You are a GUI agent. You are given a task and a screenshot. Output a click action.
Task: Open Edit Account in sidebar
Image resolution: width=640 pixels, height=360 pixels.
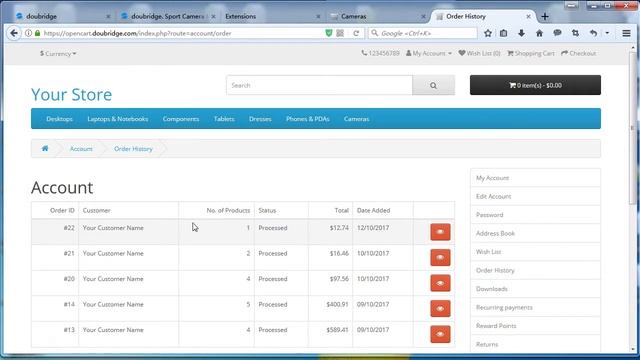click(x=535, y=196)
